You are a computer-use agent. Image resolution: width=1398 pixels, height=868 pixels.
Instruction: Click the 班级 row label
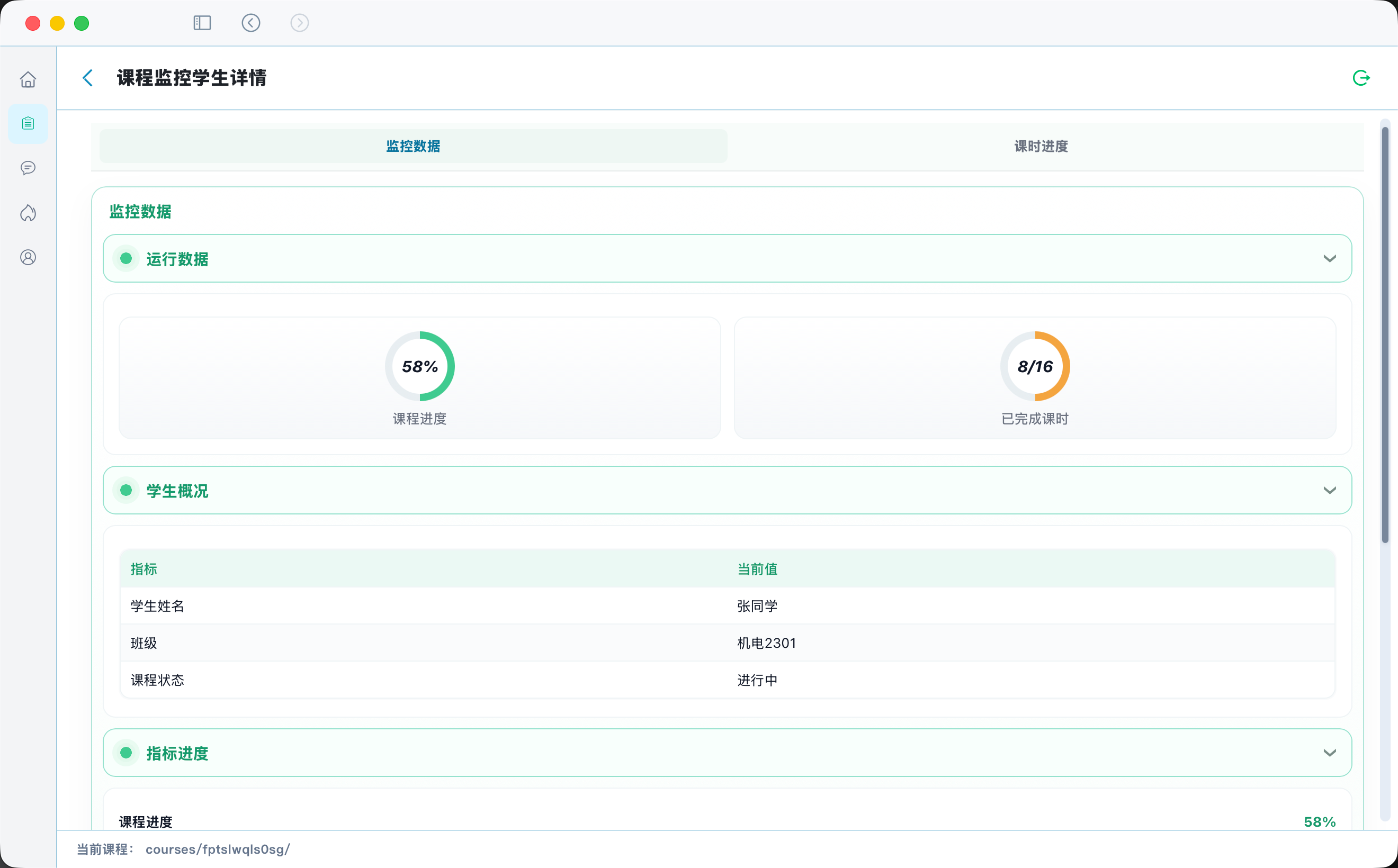pyautogui.click(x=144, y=643)
